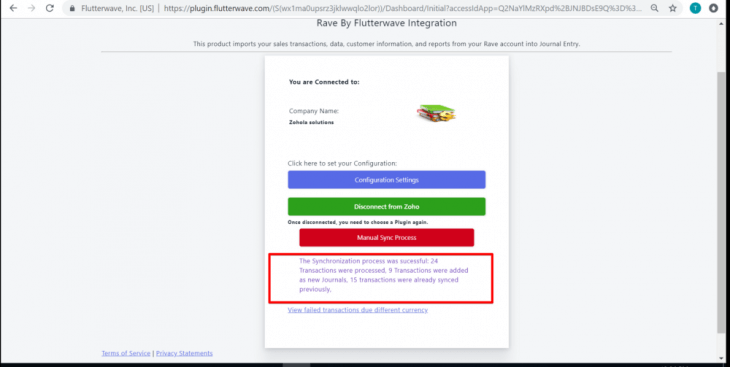730x367 pixels.
Task: Click 'Once disconnected, you need to choose' note
Action: coord(358,222)
